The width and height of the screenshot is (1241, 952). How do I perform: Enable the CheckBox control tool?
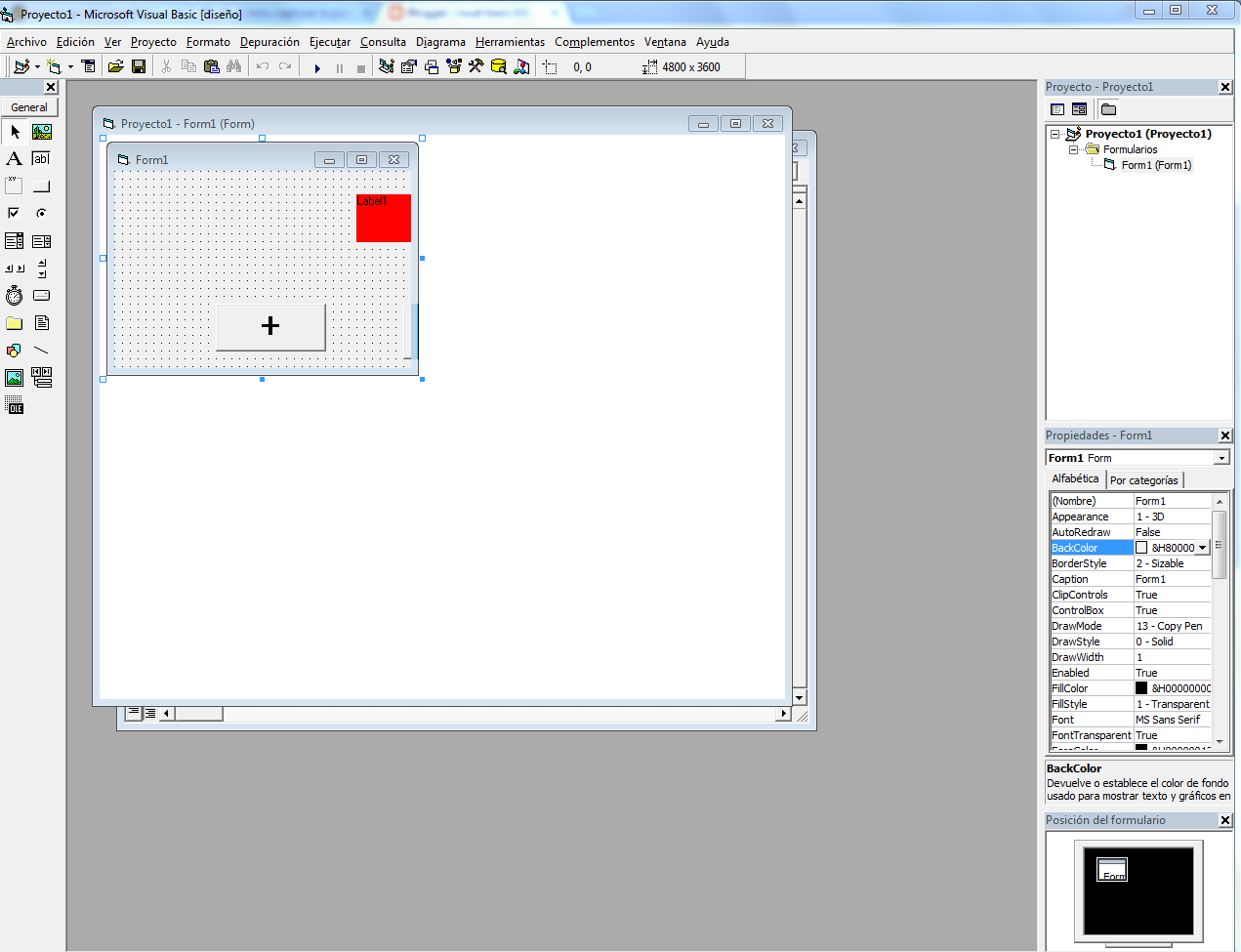13,212
